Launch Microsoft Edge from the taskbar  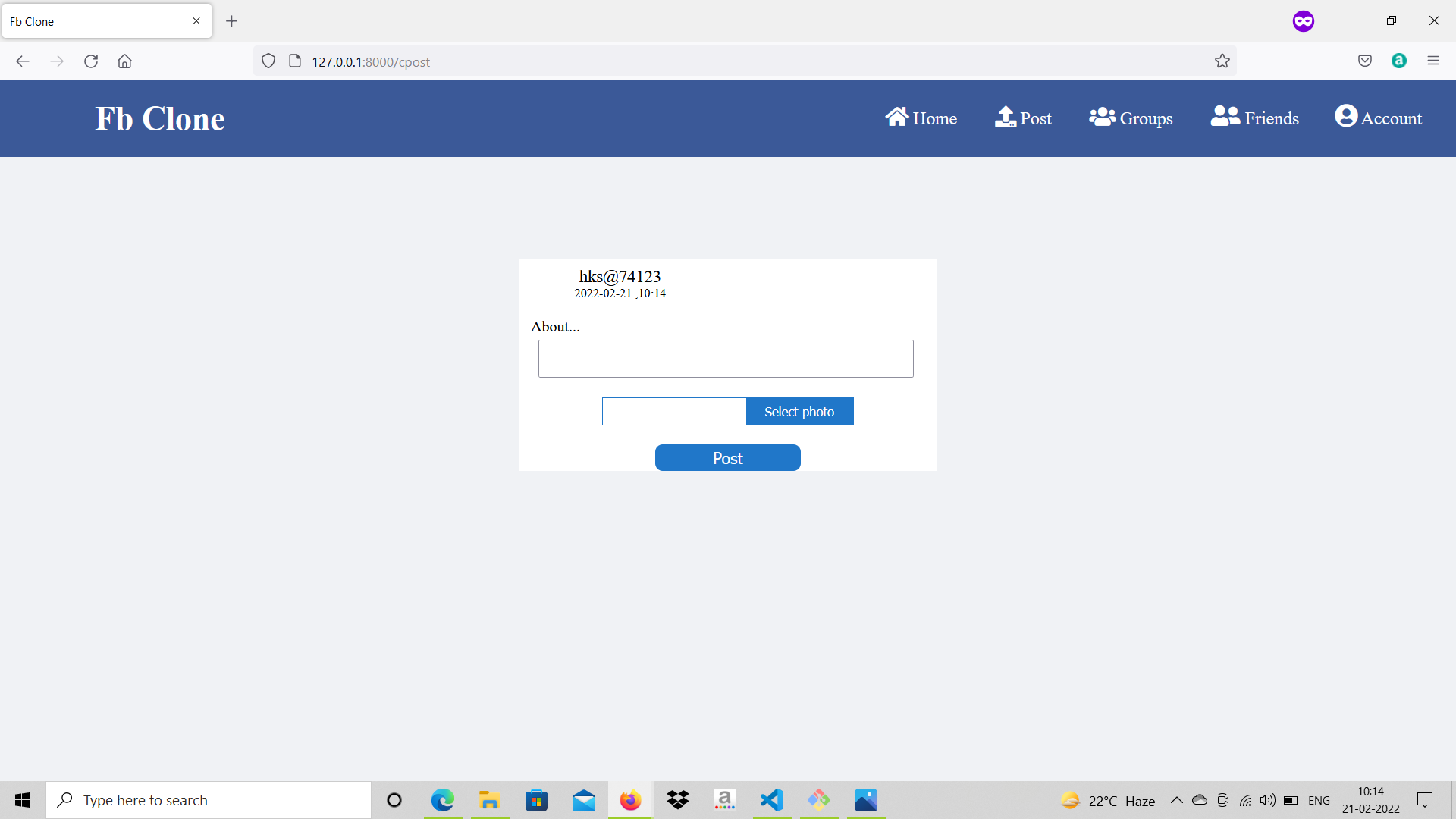click(443, 800)
